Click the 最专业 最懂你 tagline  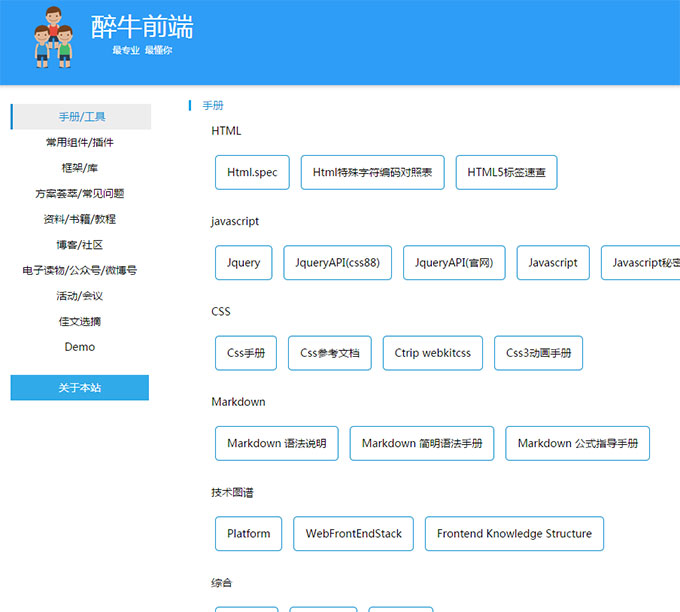click(142, 50)
